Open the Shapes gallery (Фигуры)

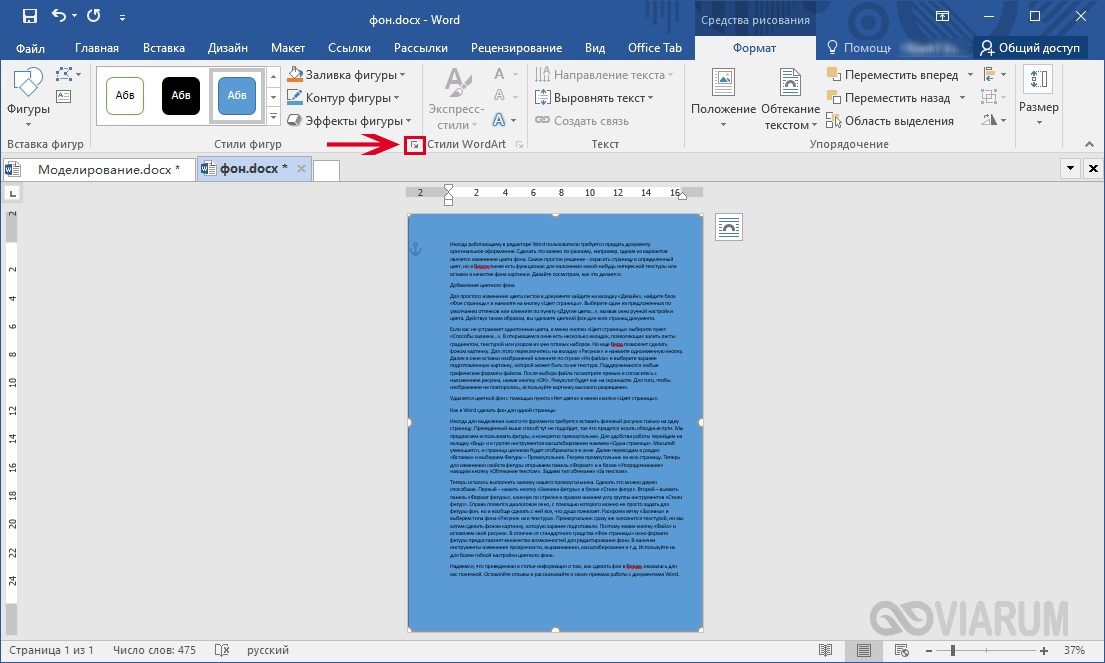pyautogui.click(x=28, y=92)
